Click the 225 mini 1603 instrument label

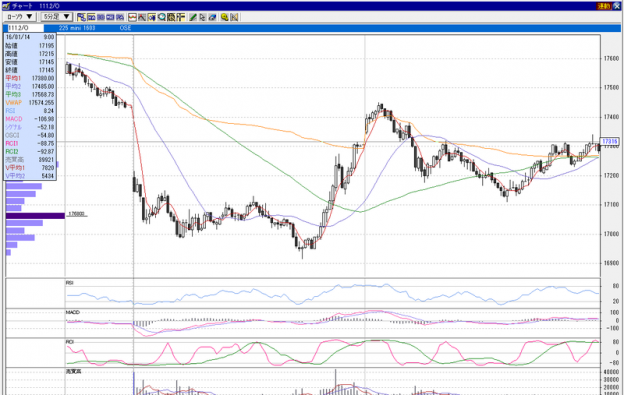click(77, 28)
